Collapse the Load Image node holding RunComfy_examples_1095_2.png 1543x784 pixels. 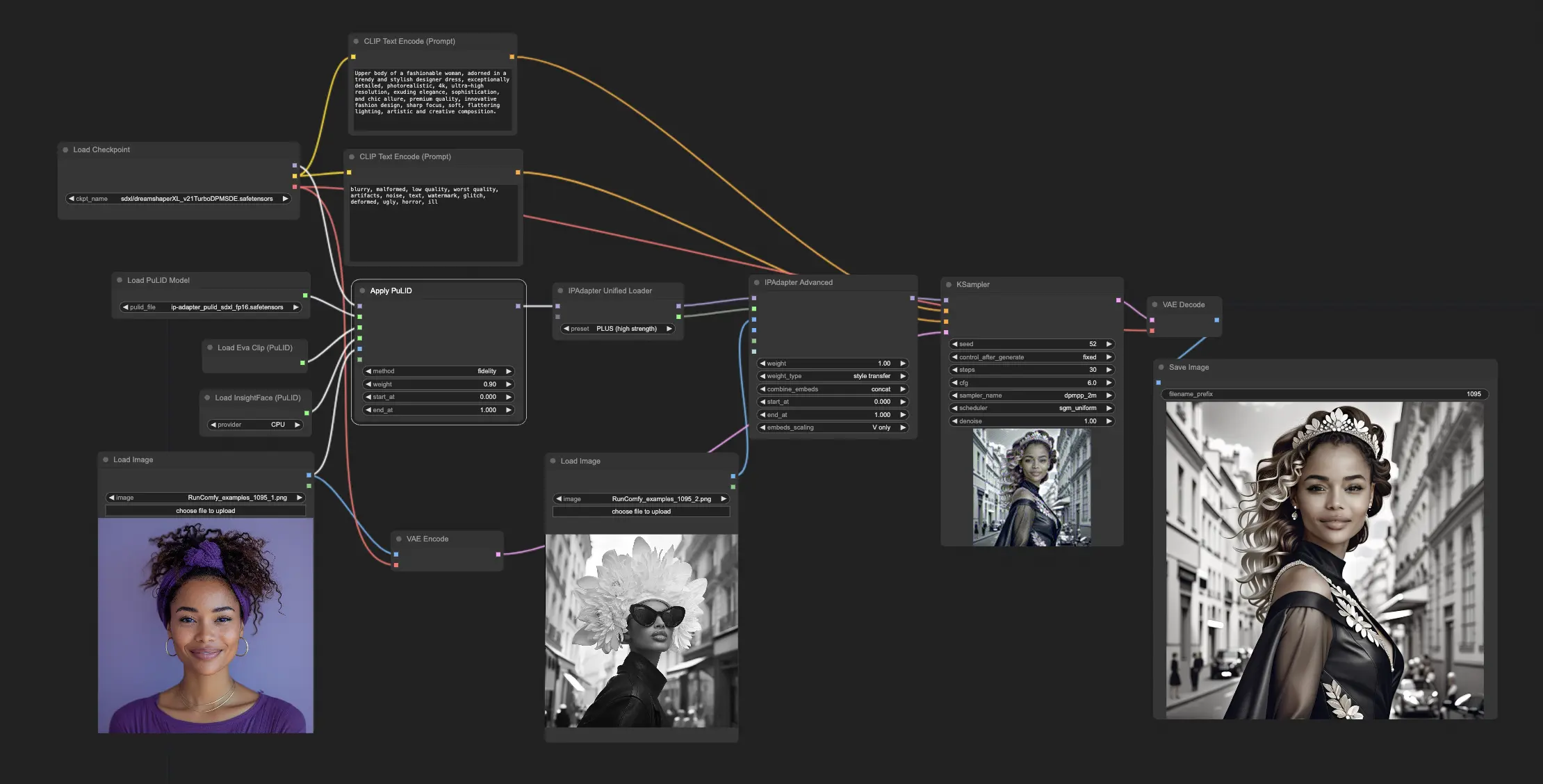[x=553, y=461]
